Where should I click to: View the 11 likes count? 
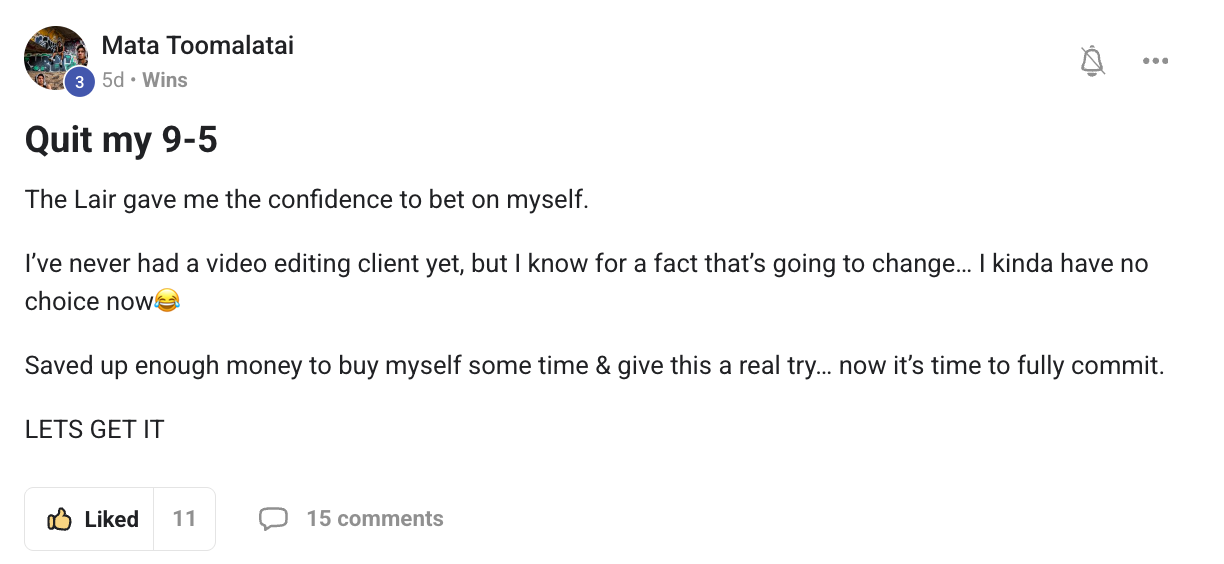184,519
